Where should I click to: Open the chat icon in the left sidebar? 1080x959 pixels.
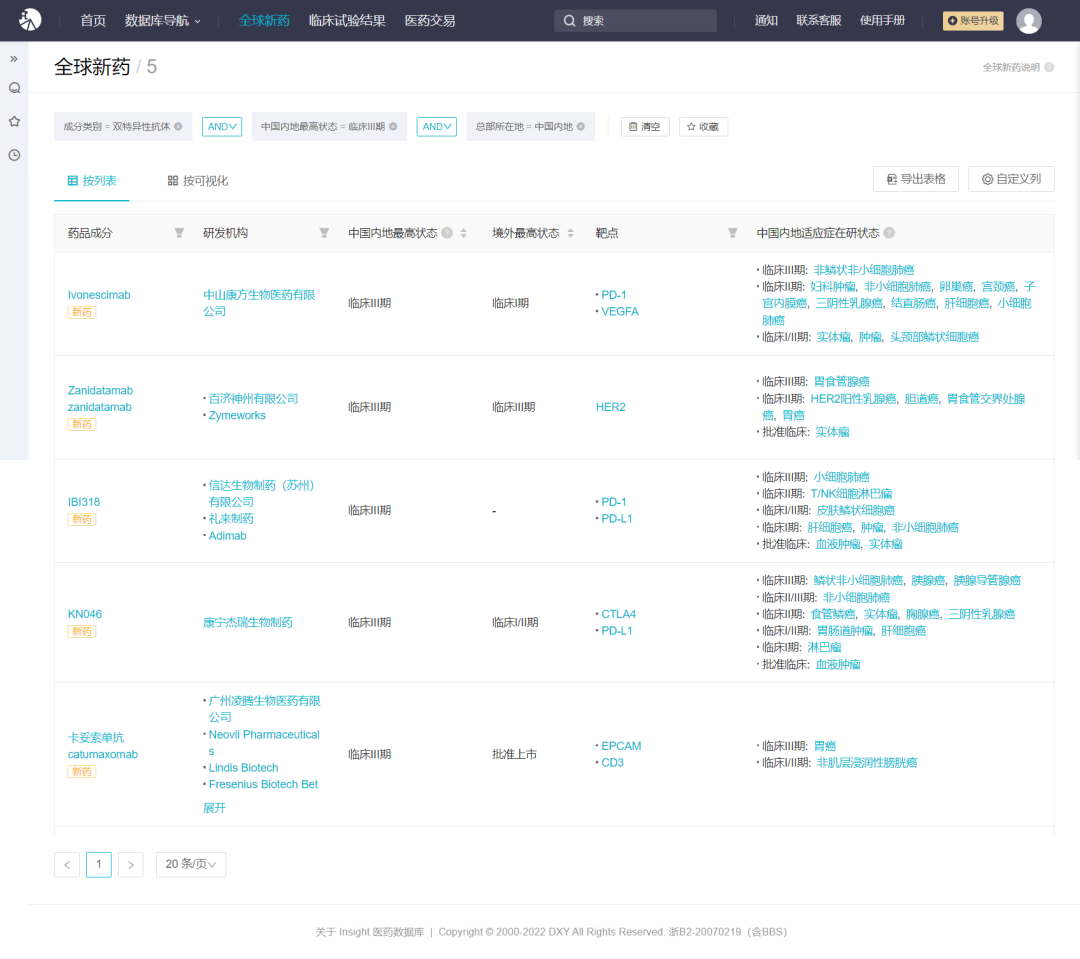tap(14, 88)
